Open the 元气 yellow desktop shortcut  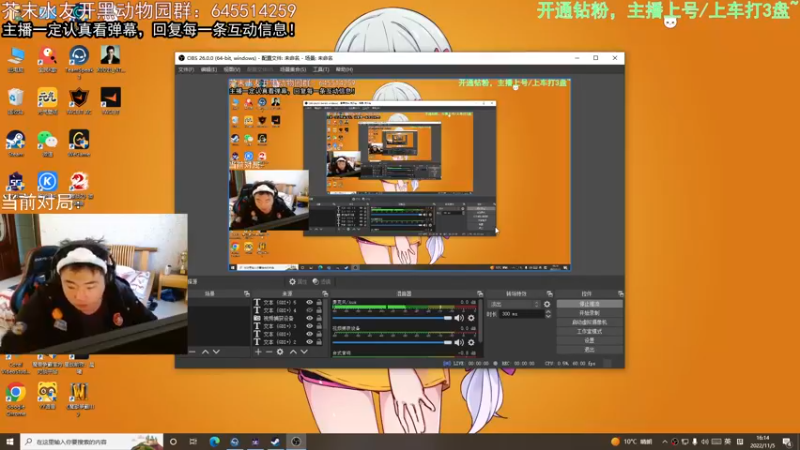pyautogui.click(x=47, y=101)
